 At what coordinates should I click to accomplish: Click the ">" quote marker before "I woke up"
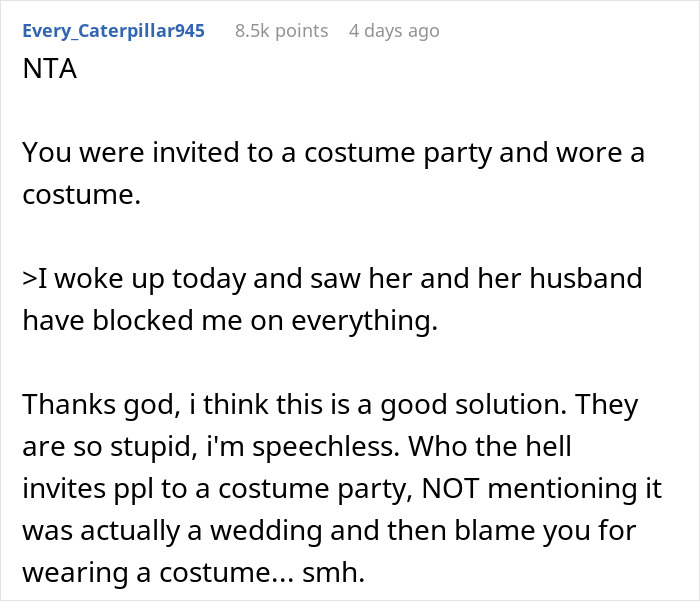[x=29, y=277]
